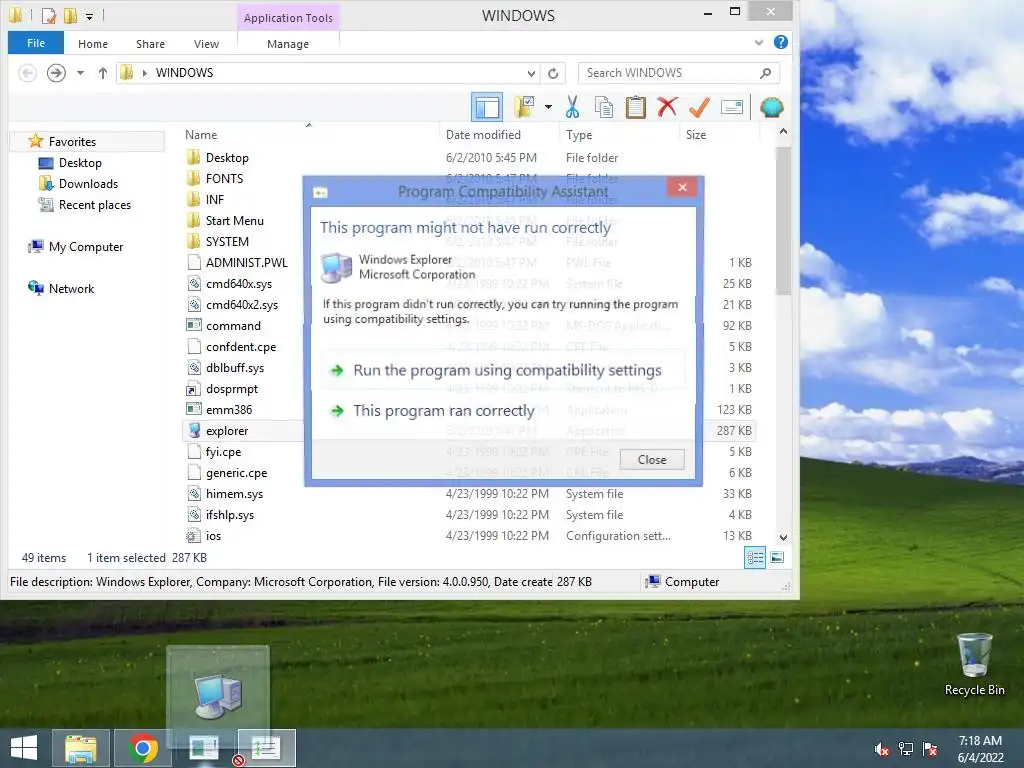Sort by the Size column header
1024x768 pixels.
coord(696,135)
